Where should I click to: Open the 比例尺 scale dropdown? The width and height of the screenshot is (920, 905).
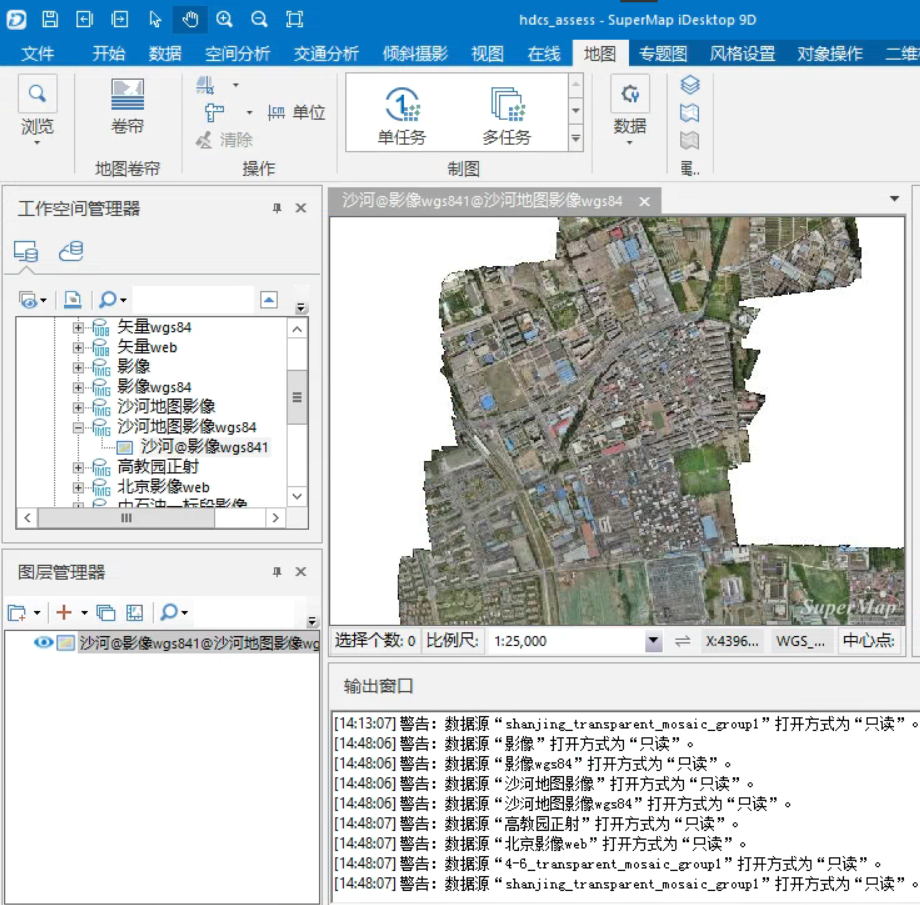click(653, 641)
